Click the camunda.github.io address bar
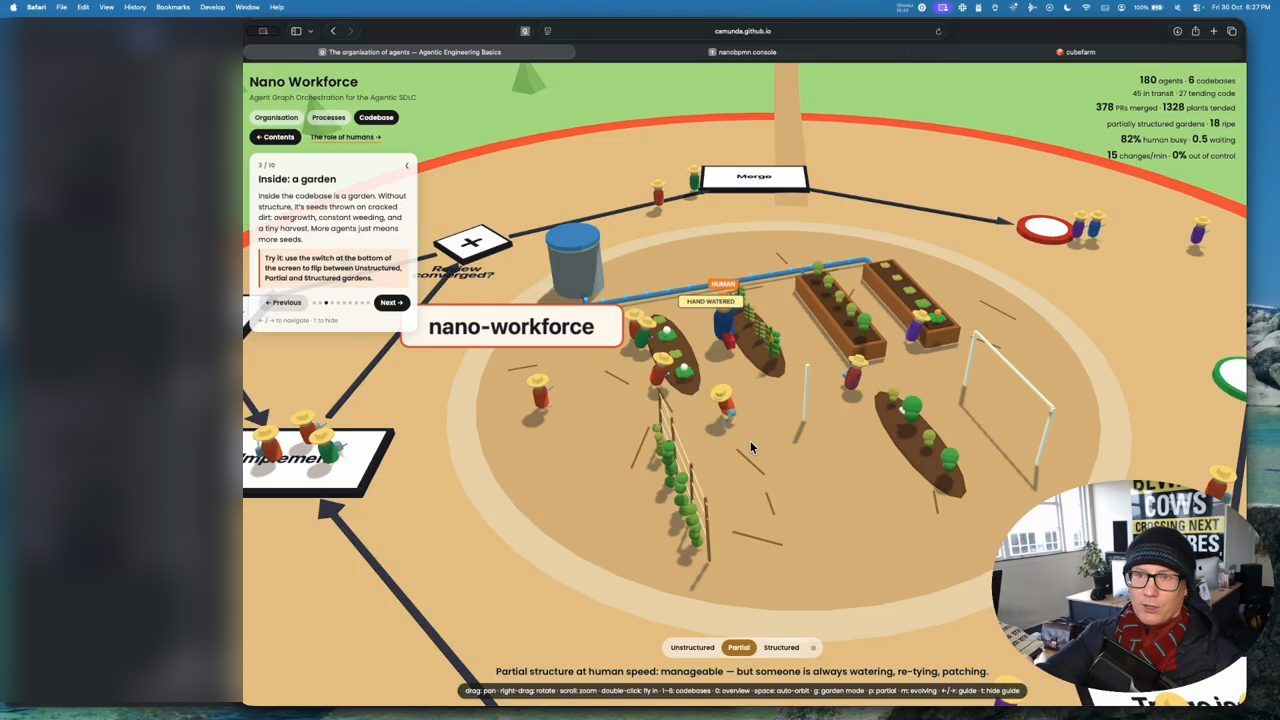This screenshot has height=720, width=1280. click(742, 31)
